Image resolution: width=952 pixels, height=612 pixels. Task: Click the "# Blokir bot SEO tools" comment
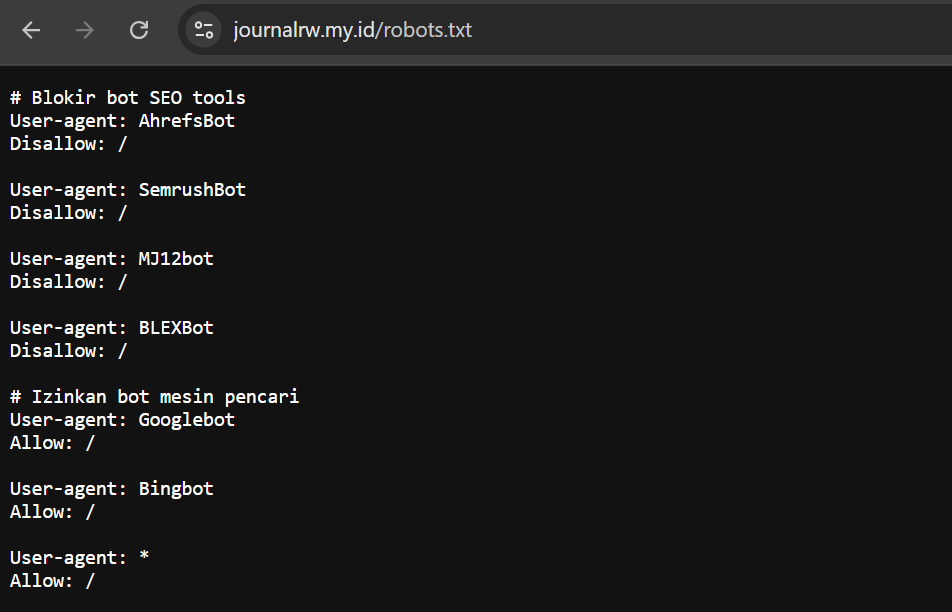click(127, 98)
